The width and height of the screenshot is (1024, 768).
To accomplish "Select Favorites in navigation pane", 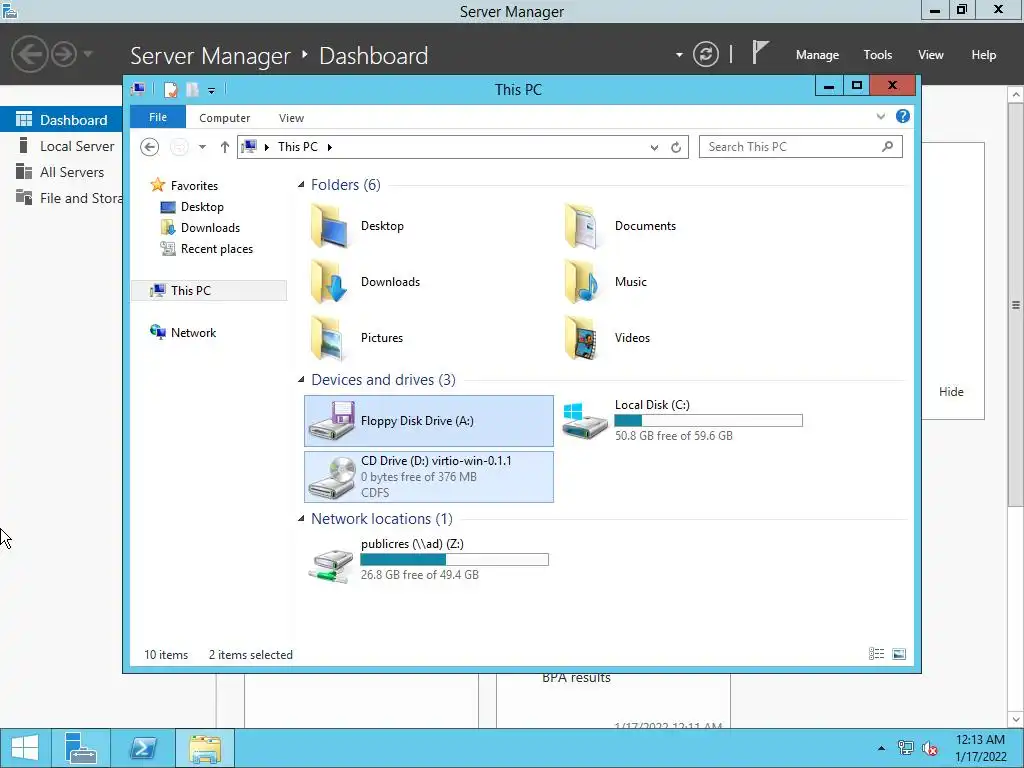I will (194, 185).
